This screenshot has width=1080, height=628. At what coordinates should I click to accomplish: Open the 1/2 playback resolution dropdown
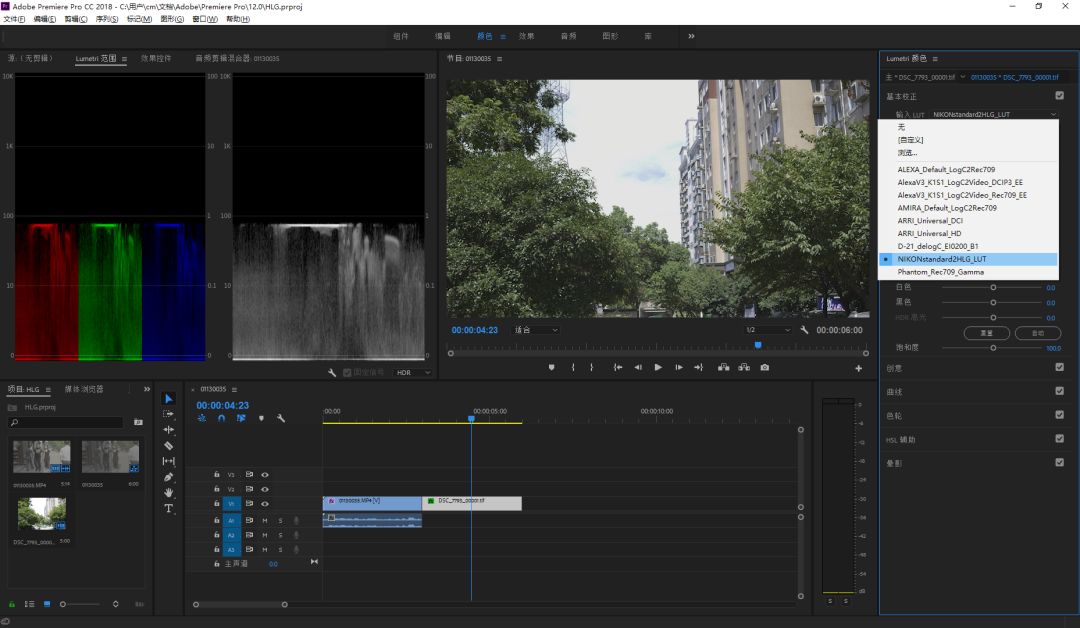coord(767,330)
